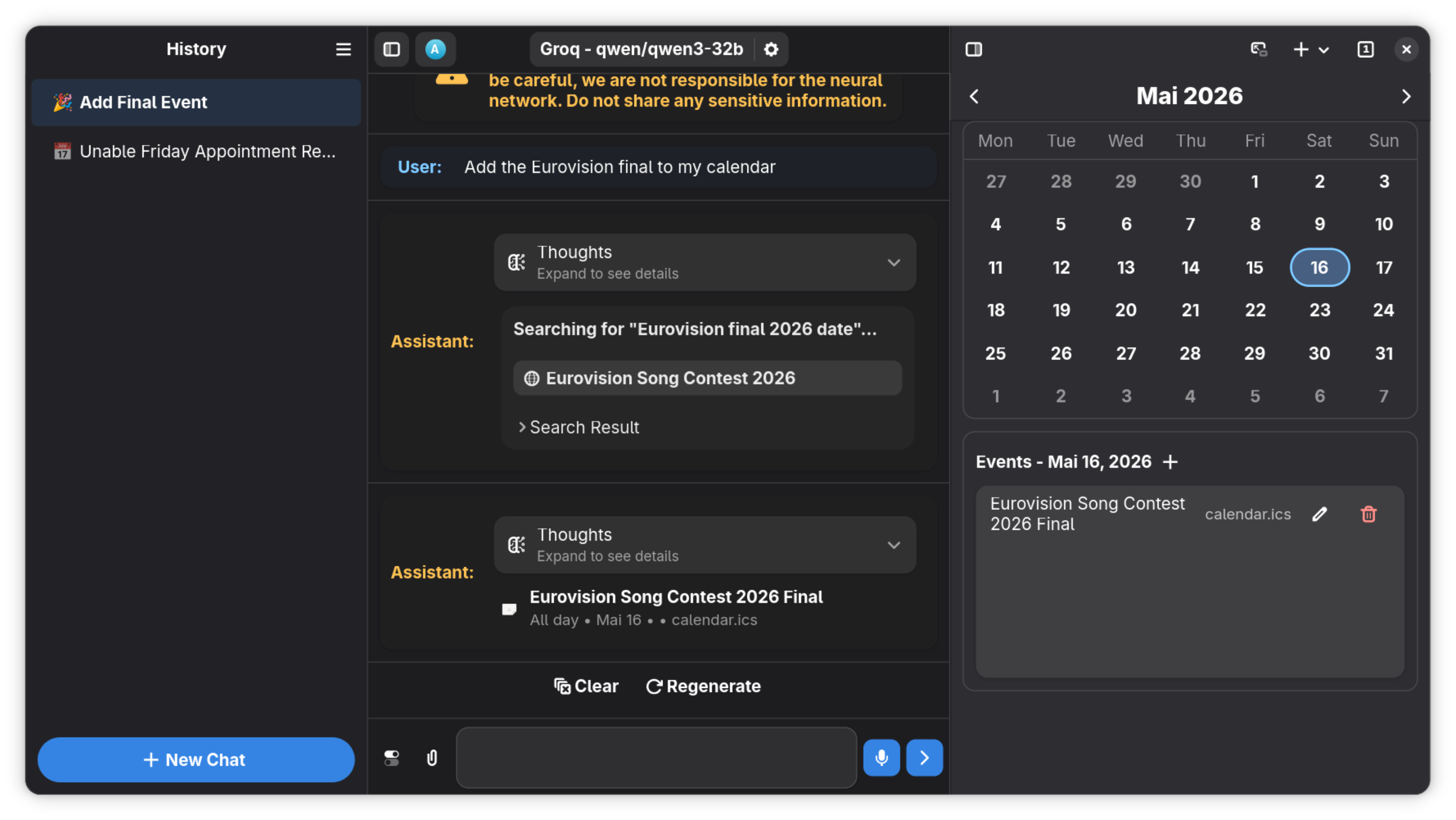Open the calendar pop-out icon
The height and width of the screenshot is (820, 1456).
click(x=1259, y=50)
